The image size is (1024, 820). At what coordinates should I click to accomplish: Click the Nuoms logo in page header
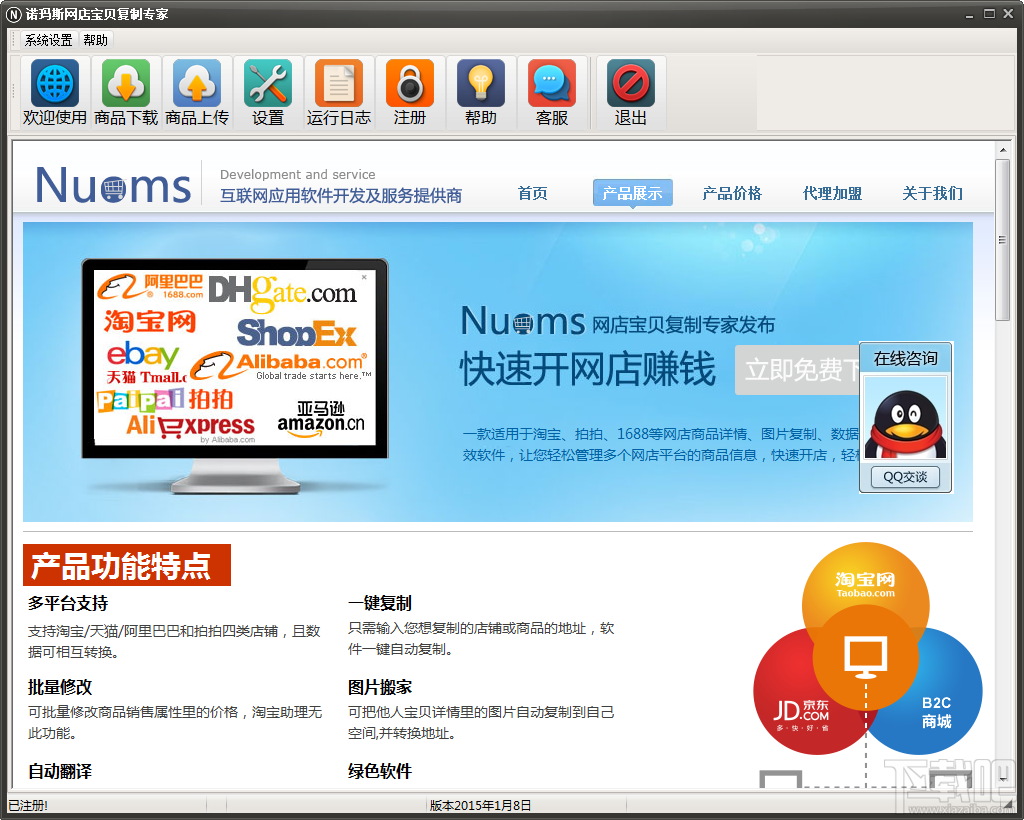coord(113,185)
